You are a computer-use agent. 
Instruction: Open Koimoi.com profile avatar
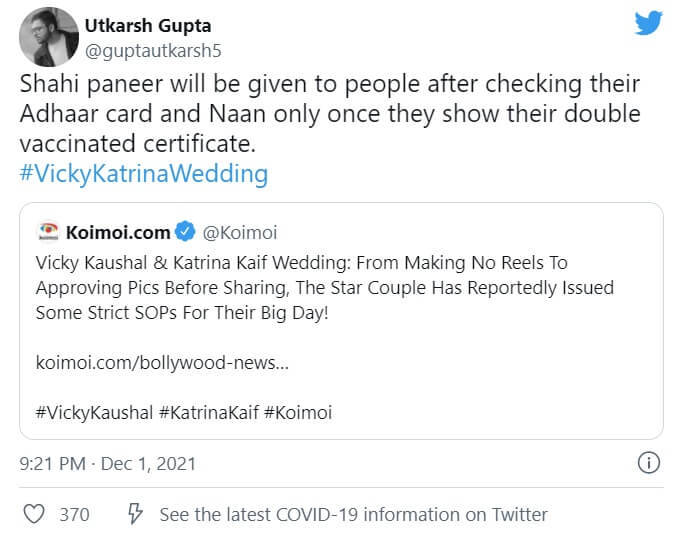pos(46,233)
